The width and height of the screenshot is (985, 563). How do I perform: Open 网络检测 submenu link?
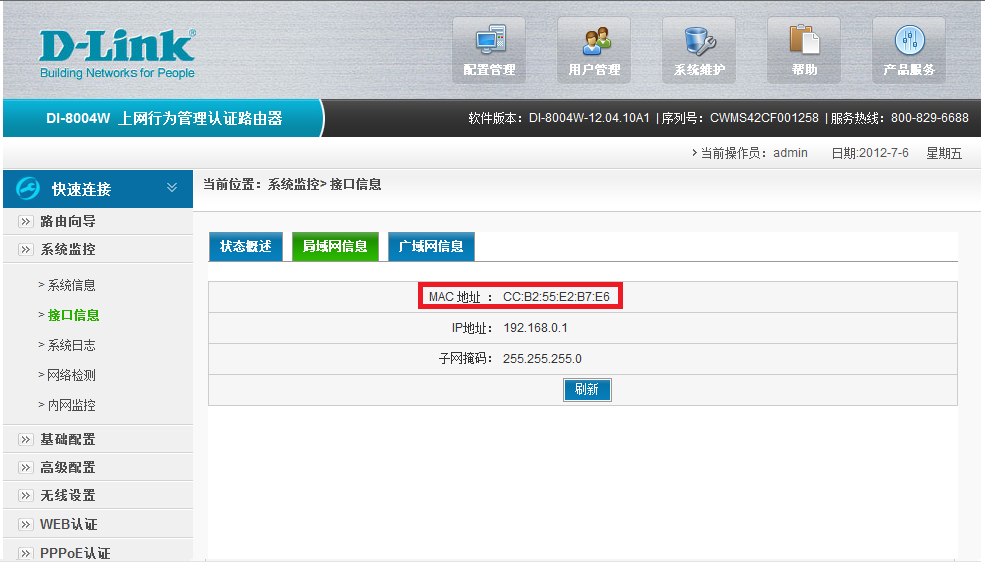[71, 376]
